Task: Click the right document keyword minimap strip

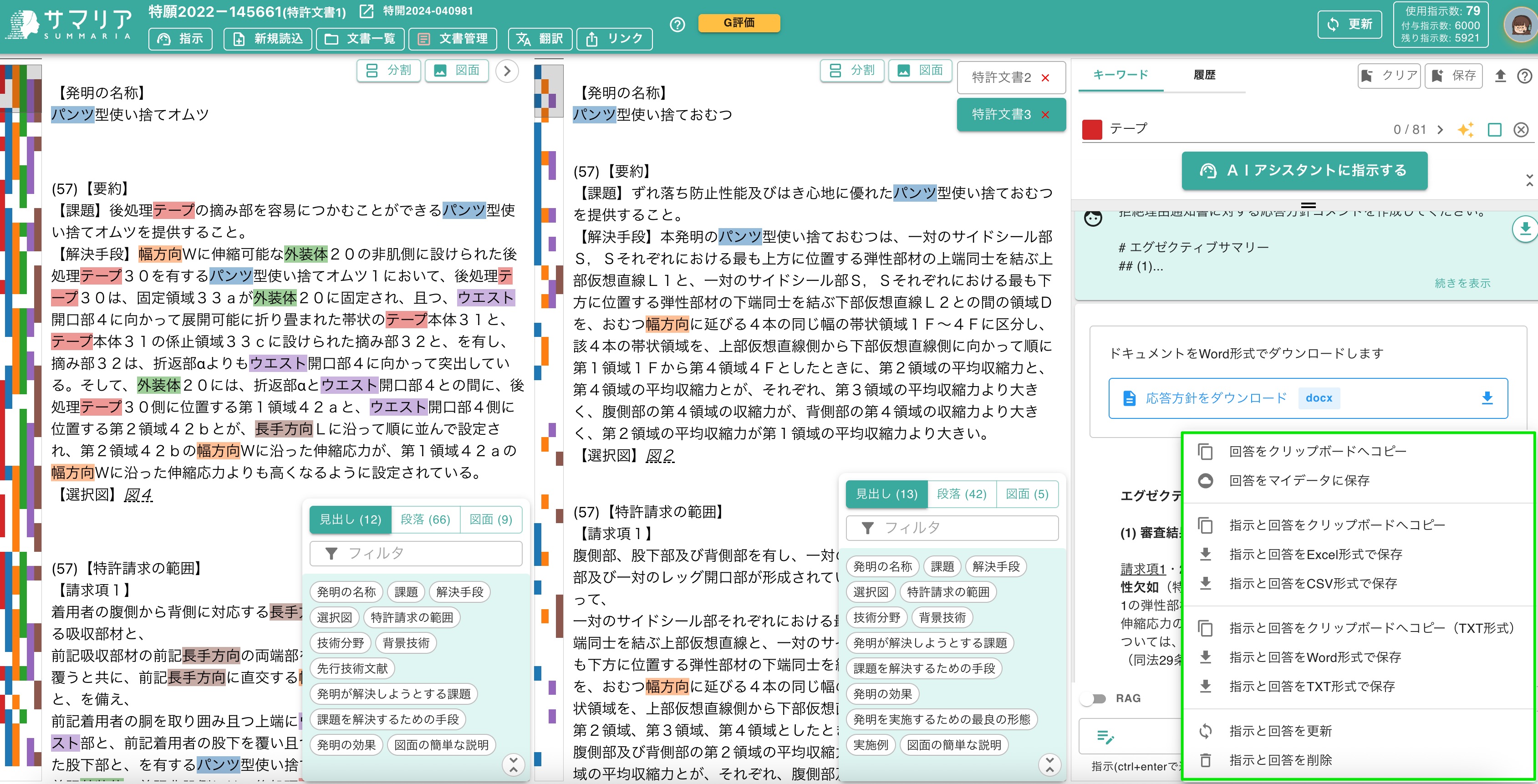Action: [549, 415]
